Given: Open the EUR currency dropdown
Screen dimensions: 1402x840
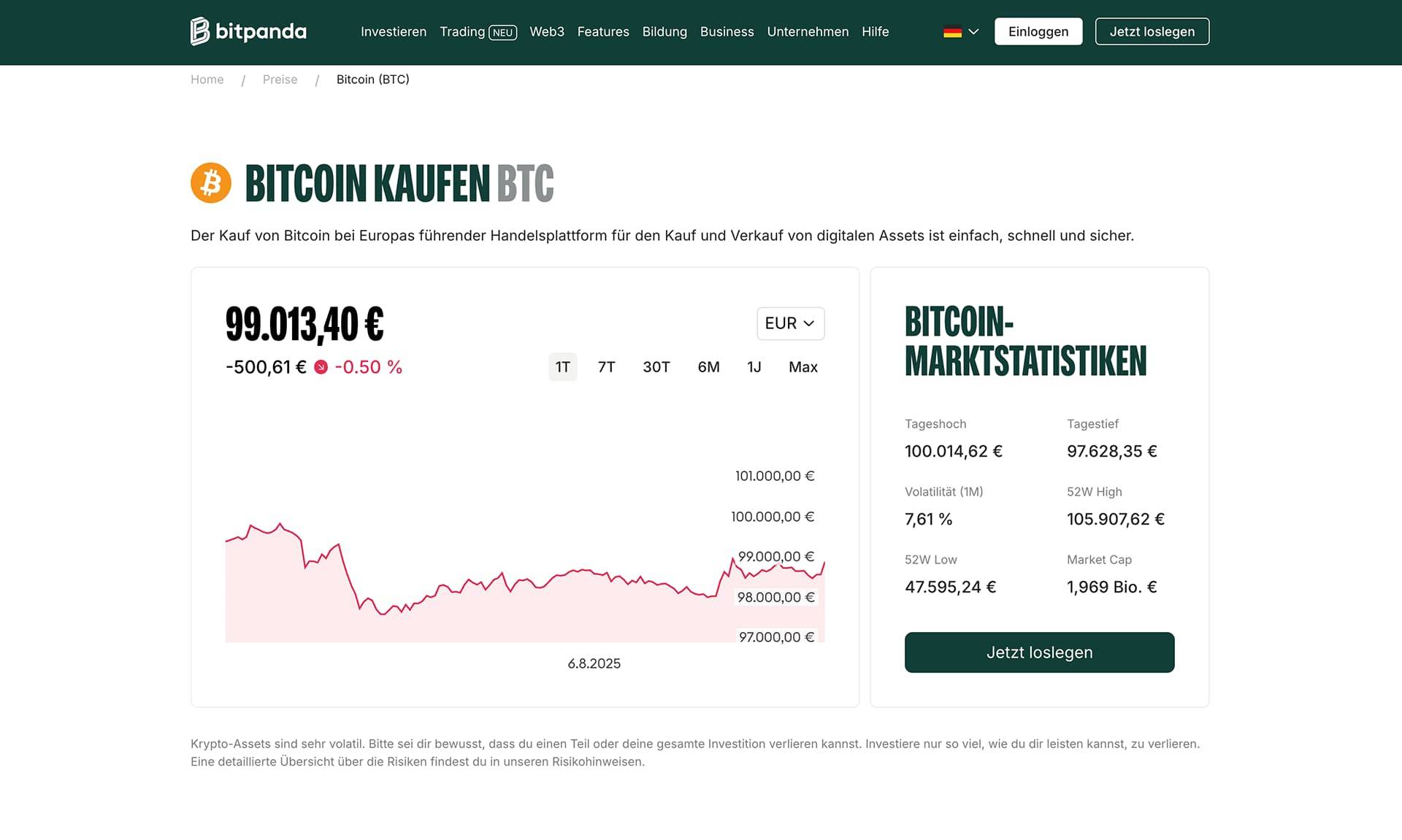Looking at the screenshot, I should pyautogui.click(x=790, y=323).
